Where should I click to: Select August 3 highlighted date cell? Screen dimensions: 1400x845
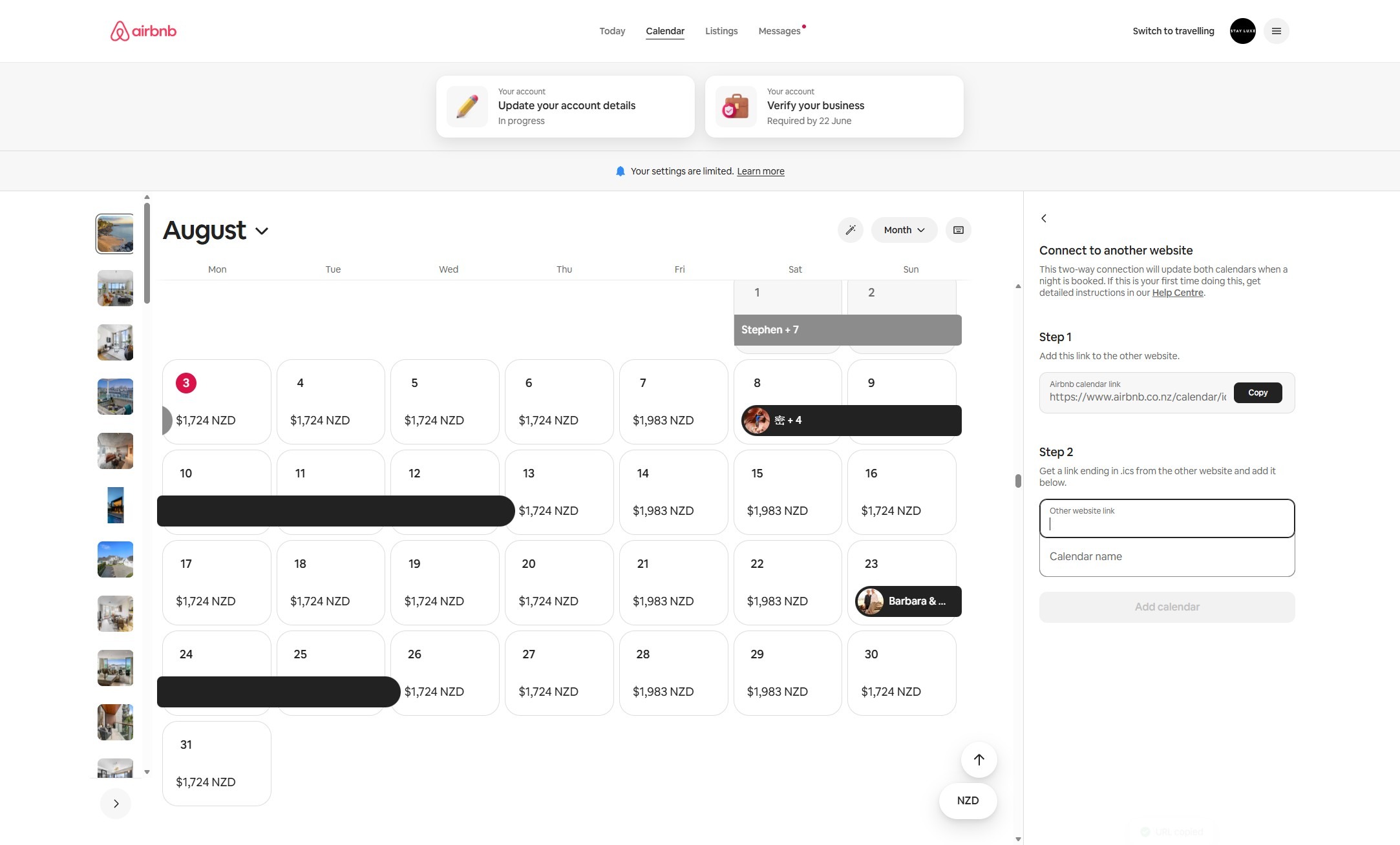click(217, 402)
